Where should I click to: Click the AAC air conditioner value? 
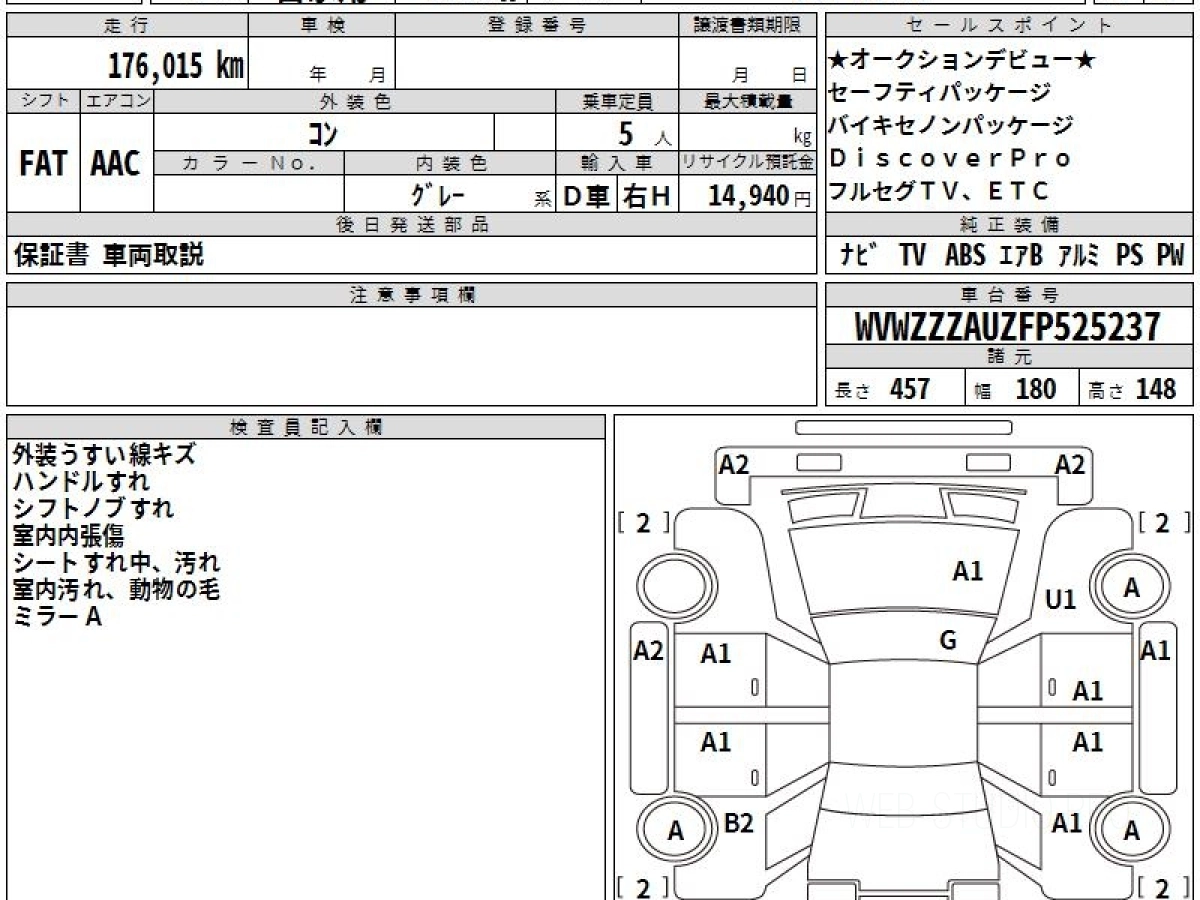[116, 164]
